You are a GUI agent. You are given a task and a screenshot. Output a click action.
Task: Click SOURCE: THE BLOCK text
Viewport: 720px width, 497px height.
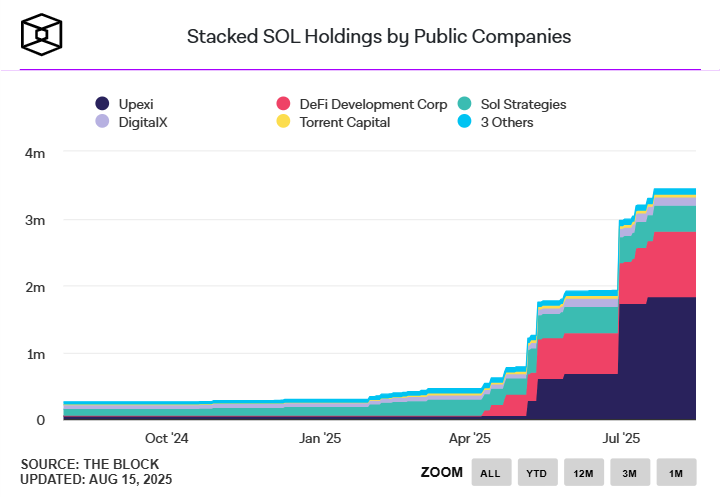click(x=90, y=464)
